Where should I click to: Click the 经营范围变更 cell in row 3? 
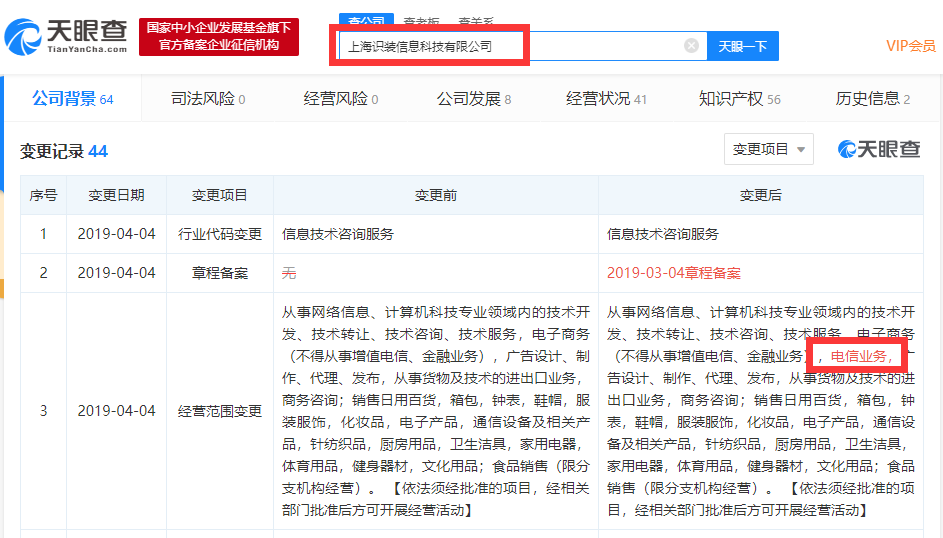(220, 411)
